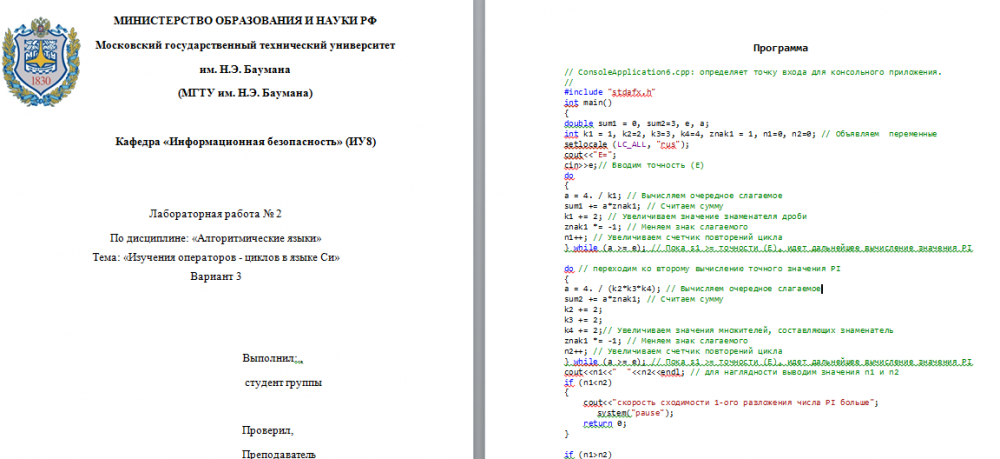Click the line 'k1 += 2;'

[x=685, y=216]
